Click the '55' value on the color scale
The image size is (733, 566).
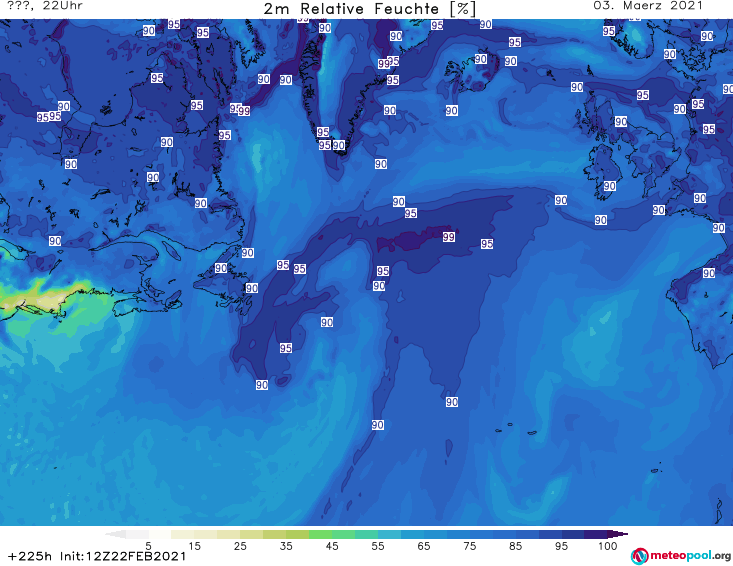coord(378,546)
